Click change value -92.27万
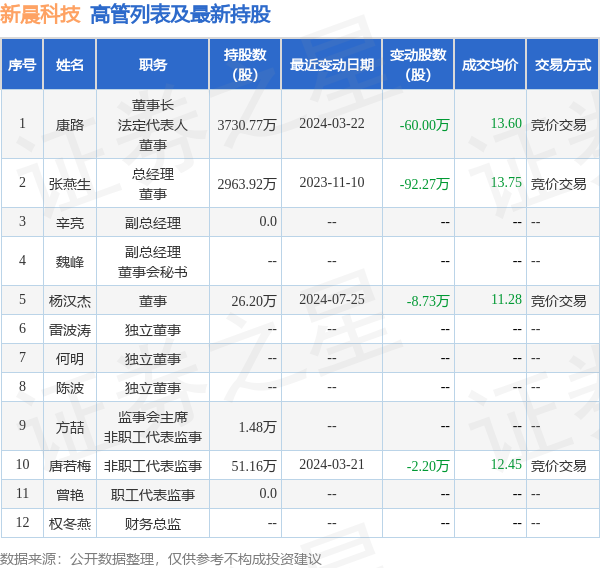Screen dimensions: 600x568 point(424,184)
